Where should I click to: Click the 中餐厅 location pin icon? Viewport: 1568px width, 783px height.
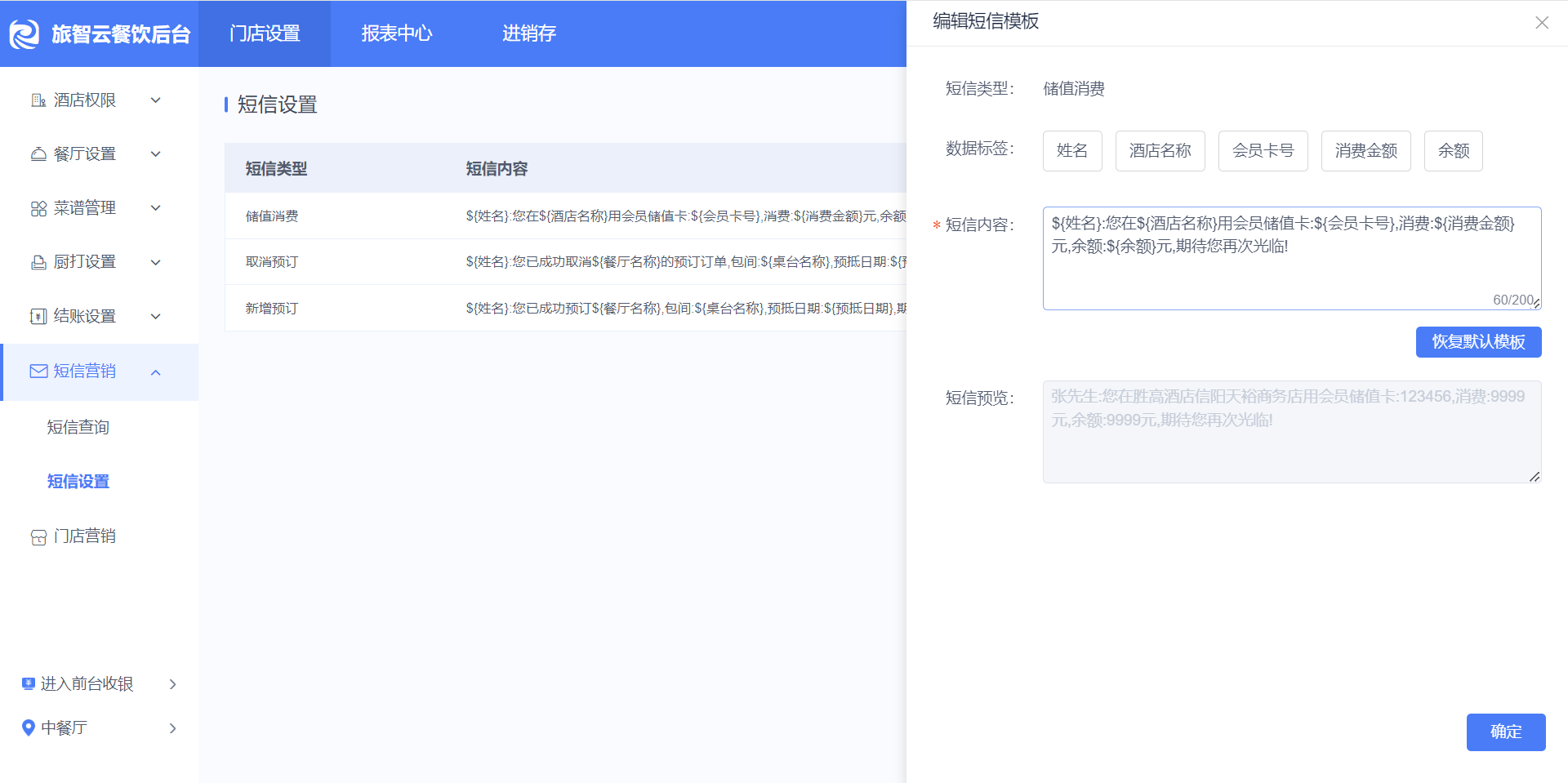[x=29, y=727]
